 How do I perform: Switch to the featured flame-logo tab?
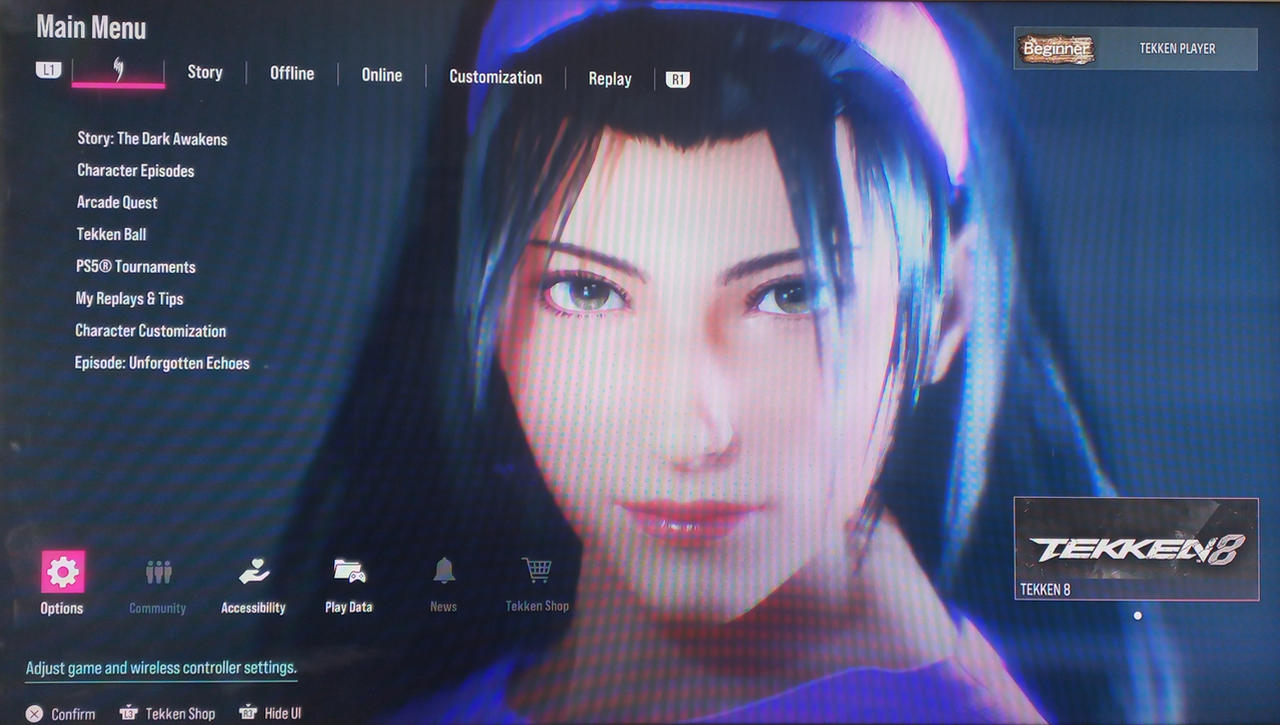118,70
